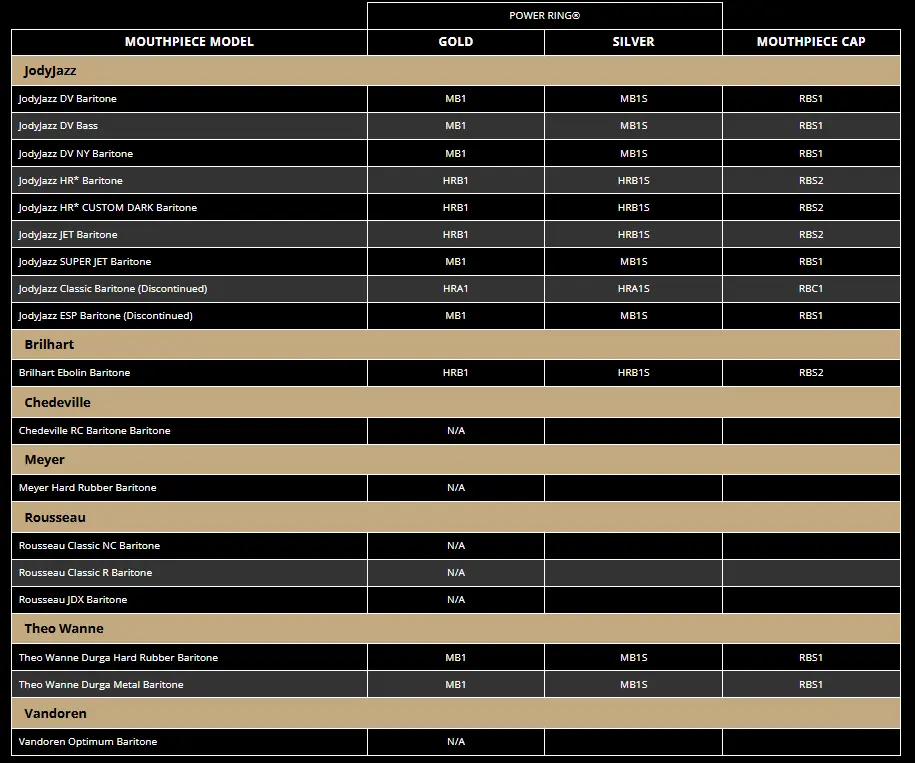915x763 pixels.
Task: Select the Brilhart Ebolin Baritone name
Action: coord(74,372)
